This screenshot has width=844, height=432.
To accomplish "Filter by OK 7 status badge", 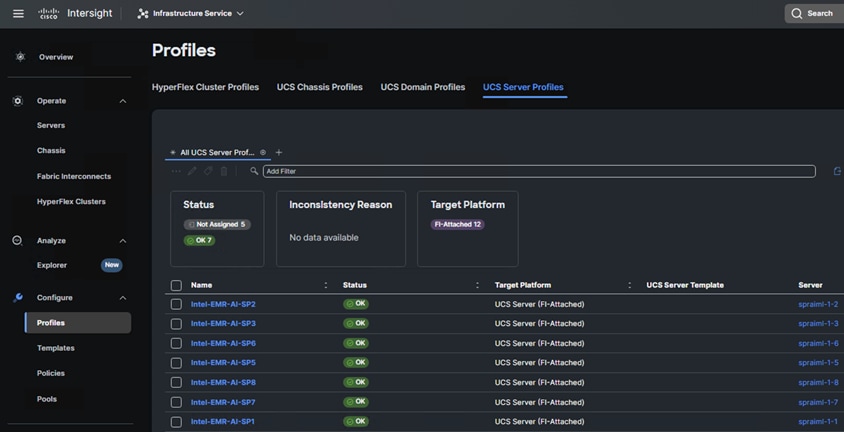I will [x=200, y=240].
